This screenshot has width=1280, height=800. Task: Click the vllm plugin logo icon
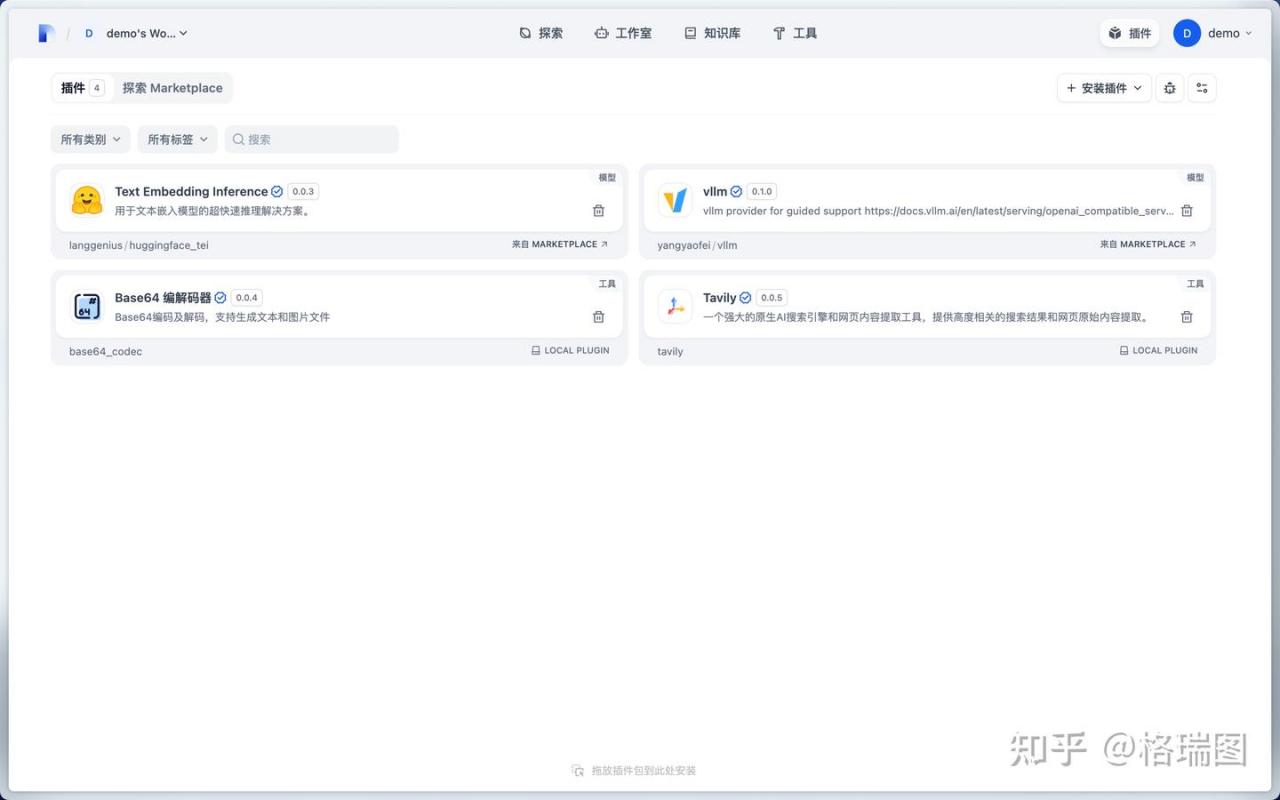click(675, 200)
